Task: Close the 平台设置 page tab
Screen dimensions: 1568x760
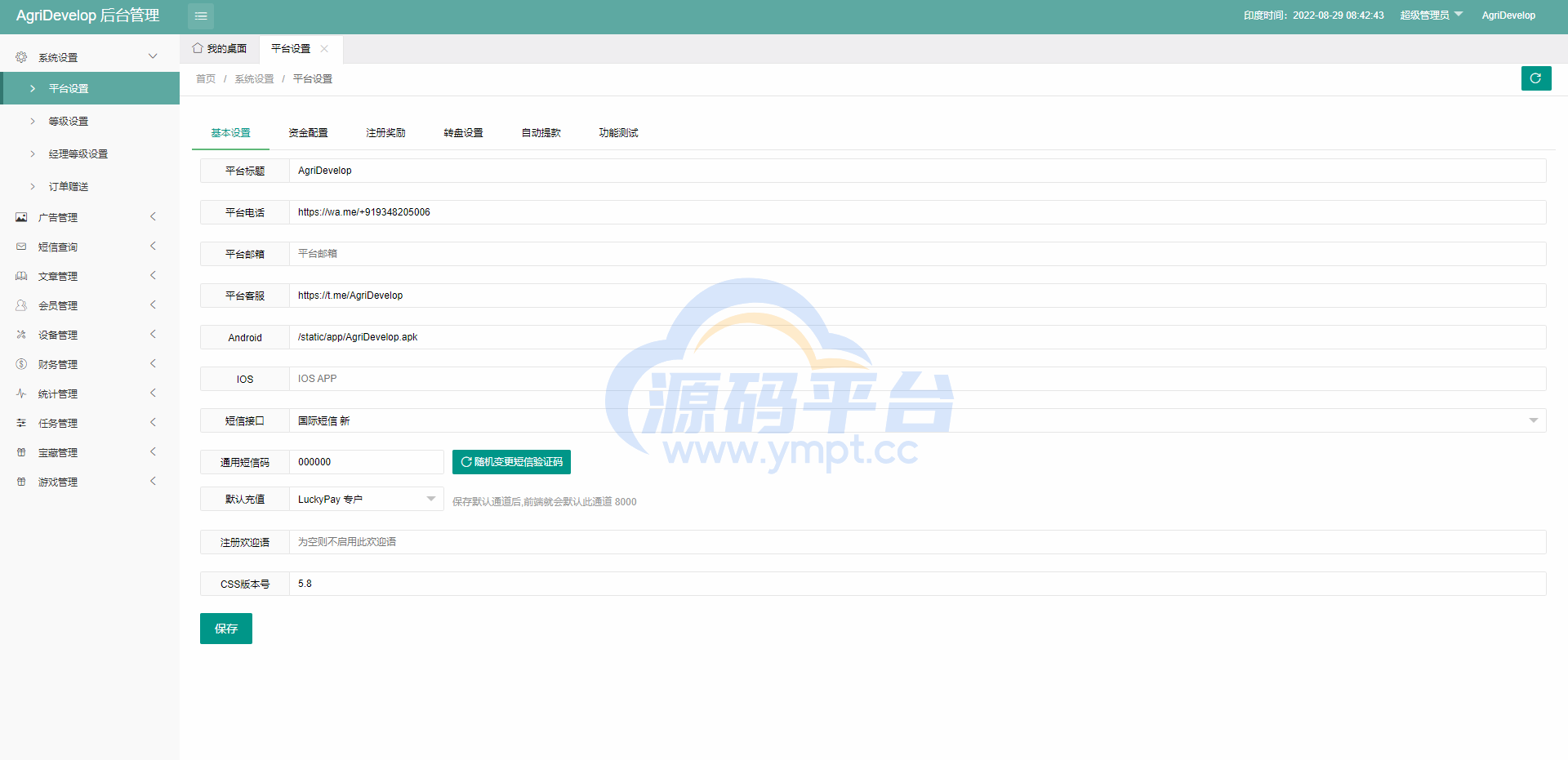Action: coord(324,49)
